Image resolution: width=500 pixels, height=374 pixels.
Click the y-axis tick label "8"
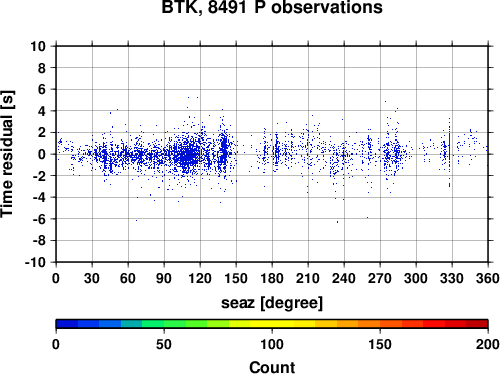coord(42,68)
